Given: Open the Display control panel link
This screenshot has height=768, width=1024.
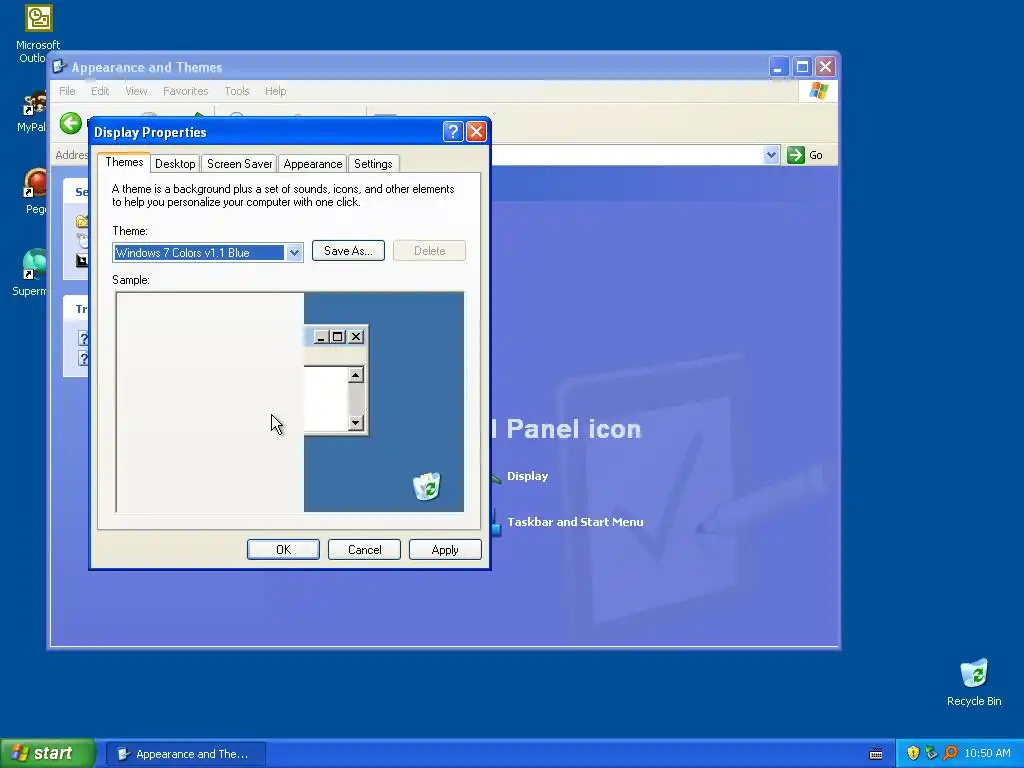Looking at the screenshot, I should (527, 476).
